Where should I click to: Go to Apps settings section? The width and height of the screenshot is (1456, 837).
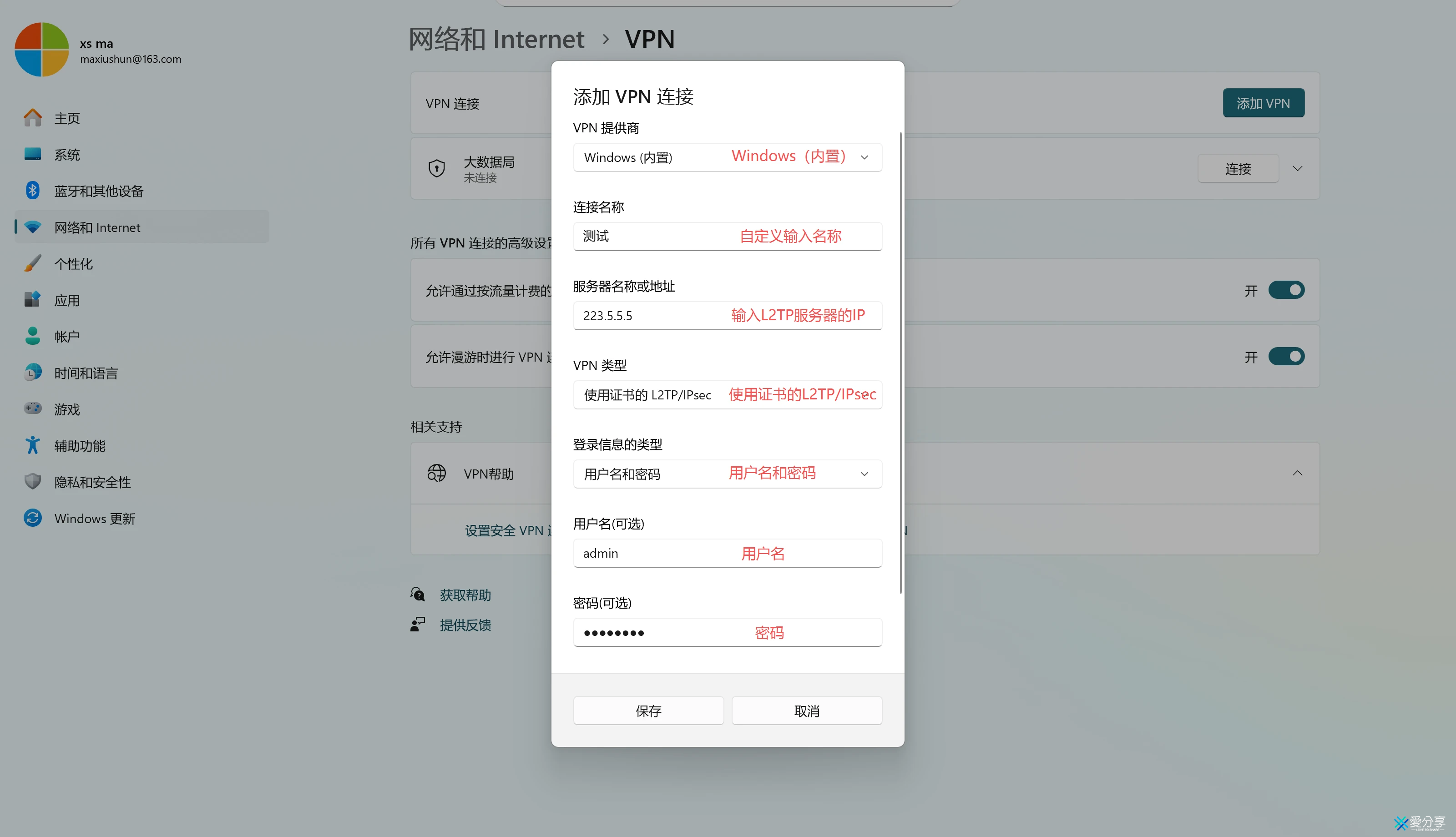67,300
